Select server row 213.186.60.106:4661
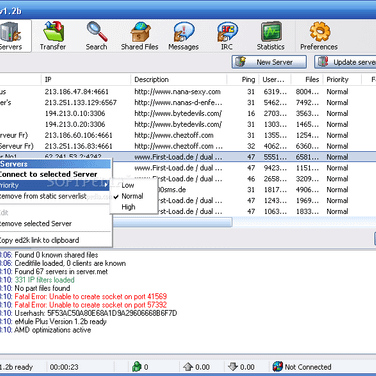This screenshot has height=376, width=376. pyautogui.click(x=188, y=135)
